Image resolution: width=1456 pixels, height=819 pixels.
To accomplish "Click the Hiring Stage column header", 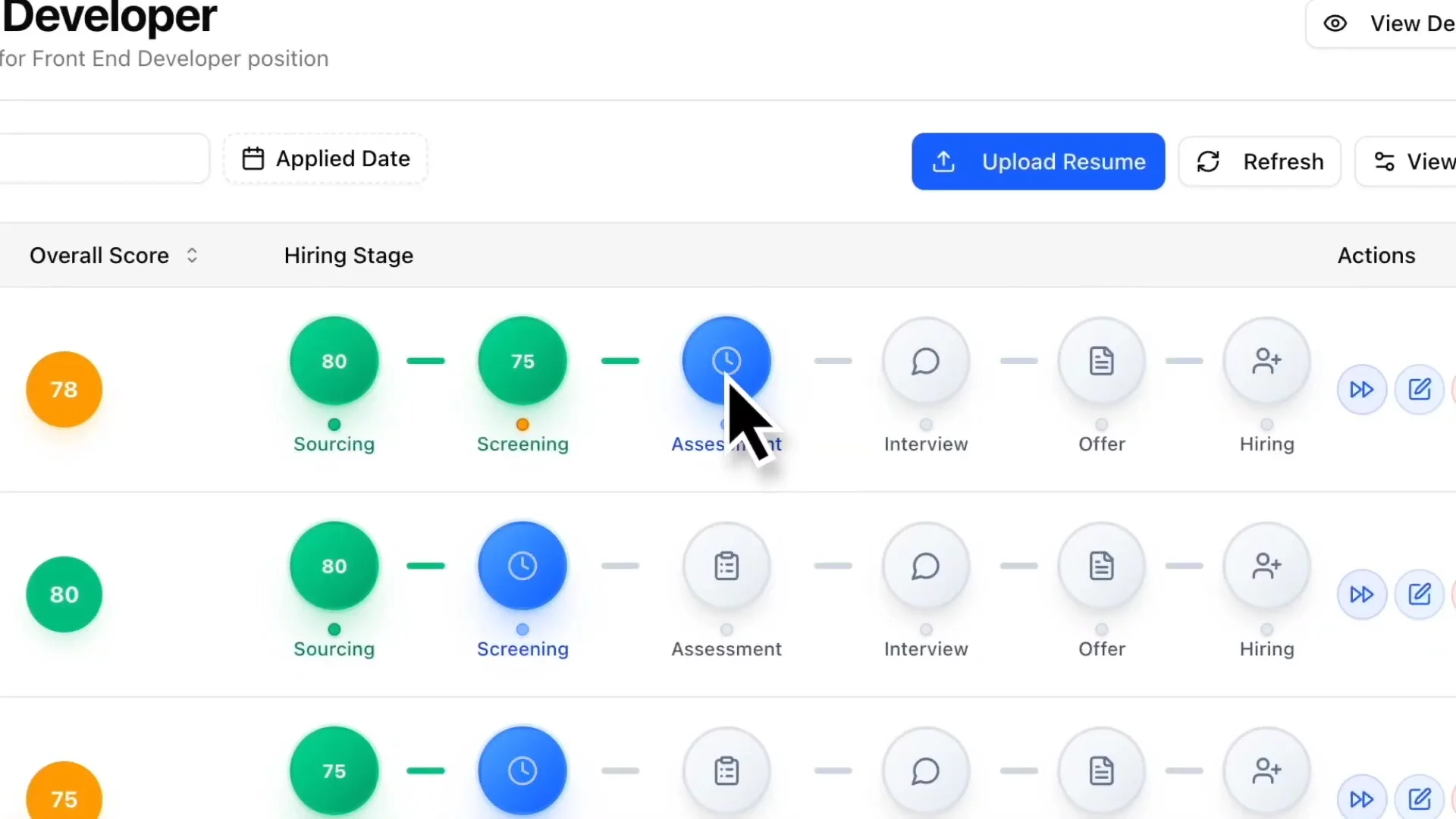I will (348, 256).
